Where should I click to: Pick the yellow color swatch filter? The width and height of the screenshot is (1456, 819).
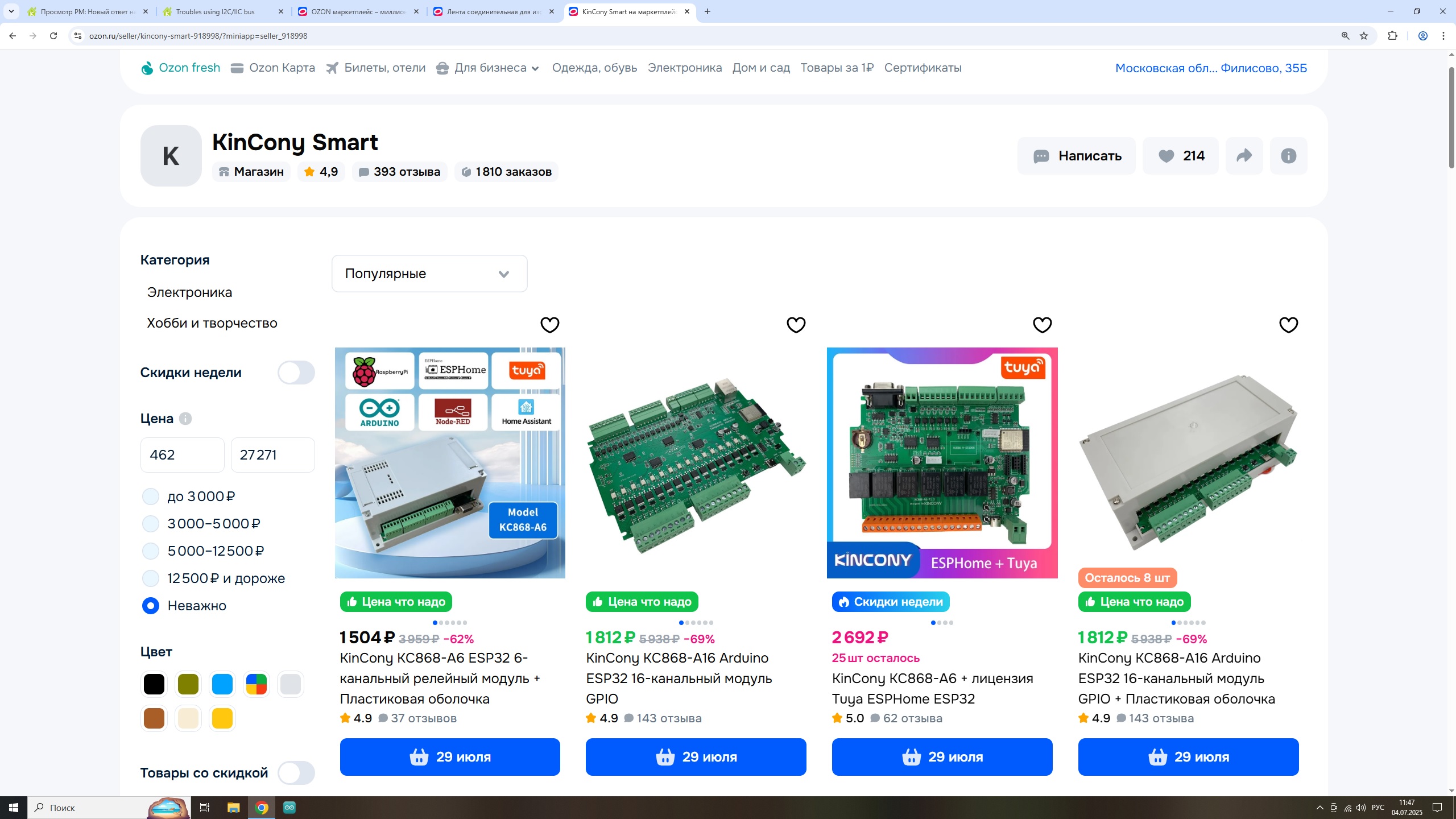pyautogui.click(x=222, y=718)
